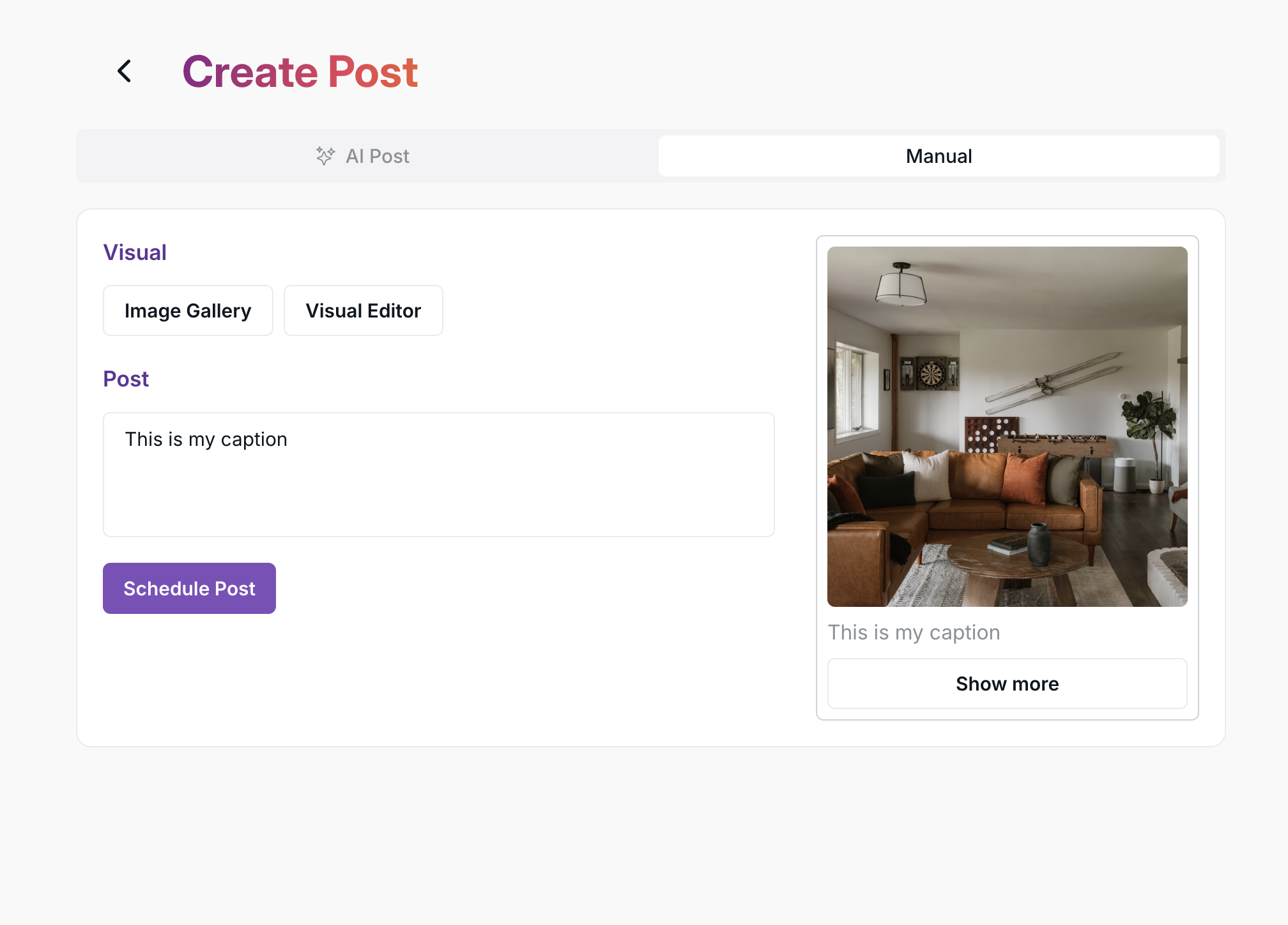Select the Manual tab
This screenshot has width=1288, height=925.
[x=938, y=156]
